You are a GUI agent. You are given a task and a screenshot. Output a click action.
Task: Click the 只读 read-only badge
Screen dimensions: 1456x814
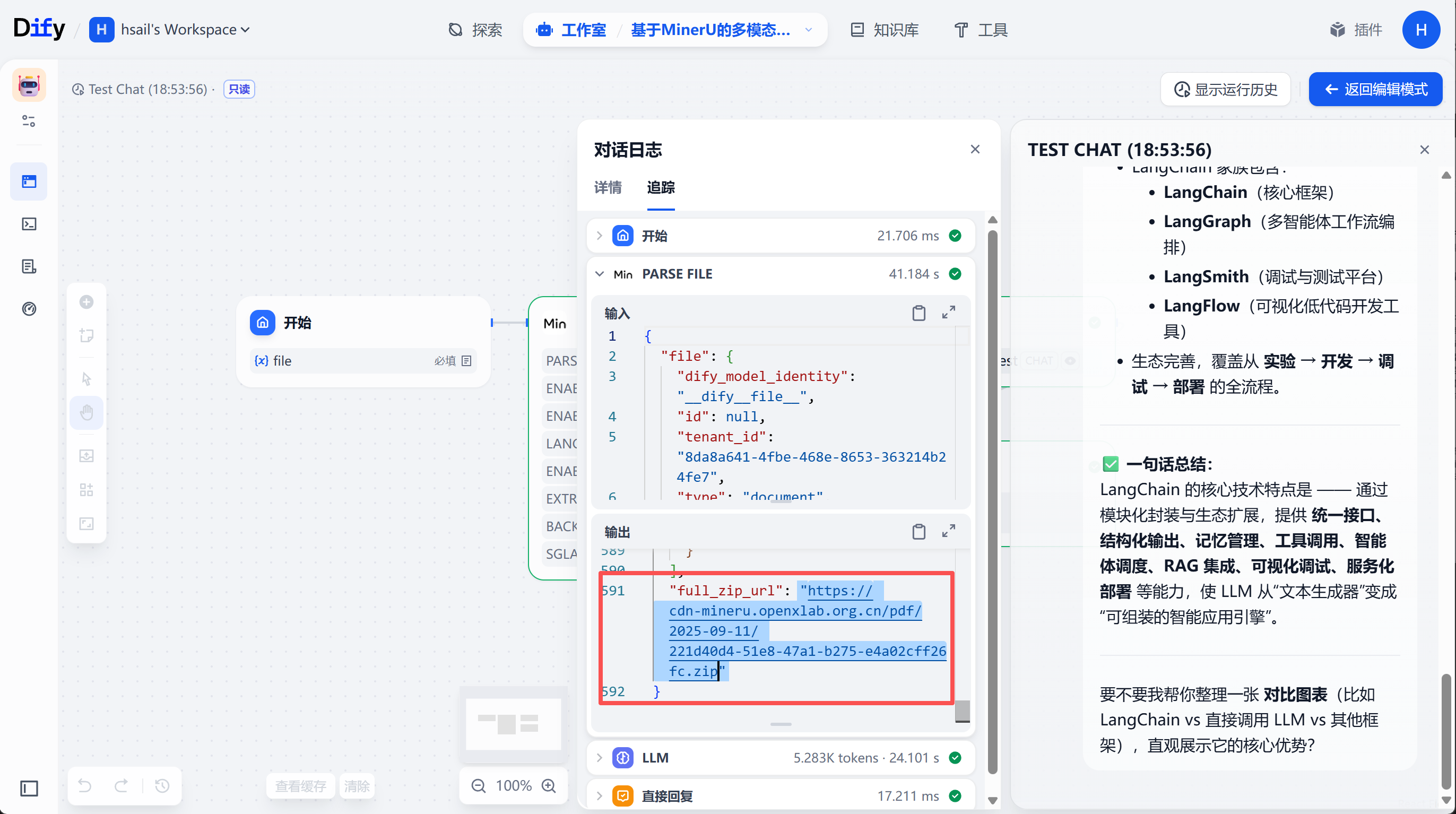point(239,89)
